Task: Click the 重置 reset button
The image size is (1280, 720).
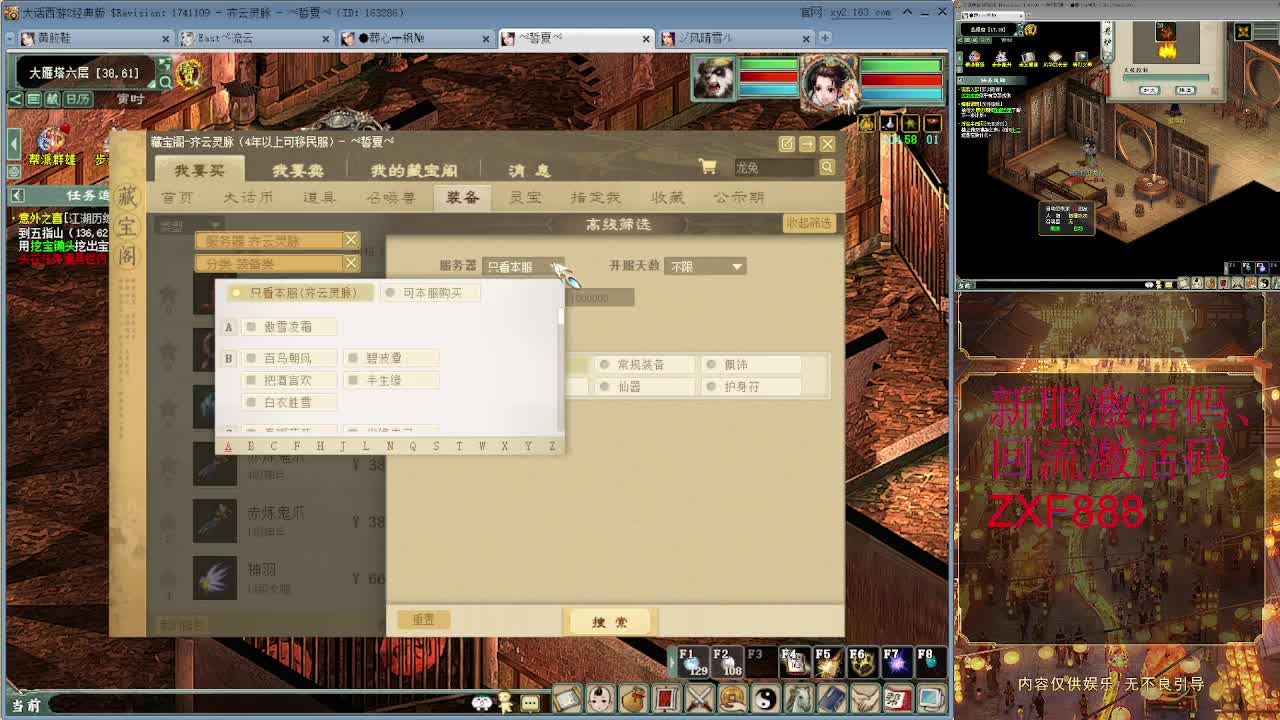Action: 423,620
